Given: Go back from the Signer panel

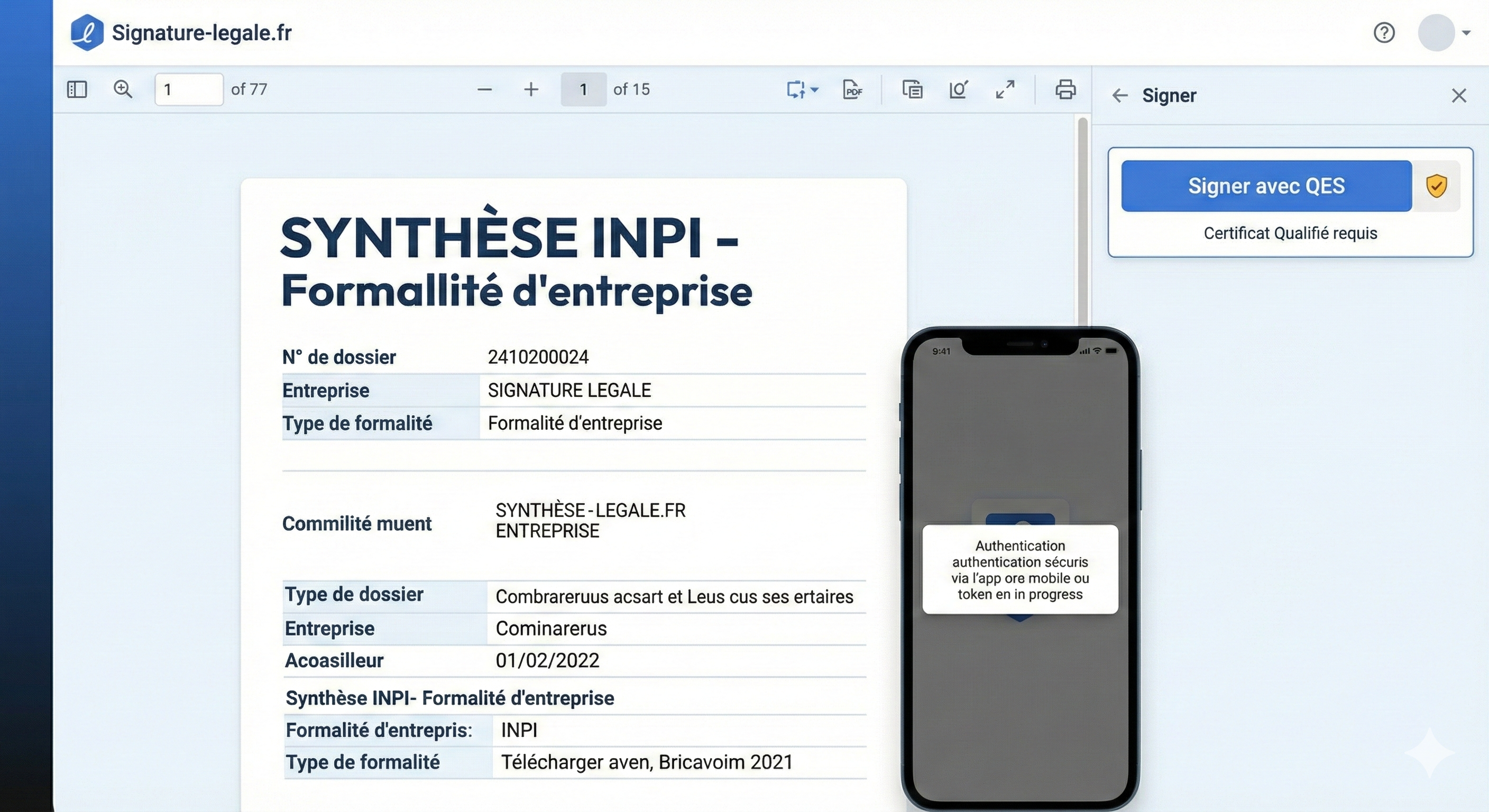Looking at the screenshot, I should (1119, 95).
